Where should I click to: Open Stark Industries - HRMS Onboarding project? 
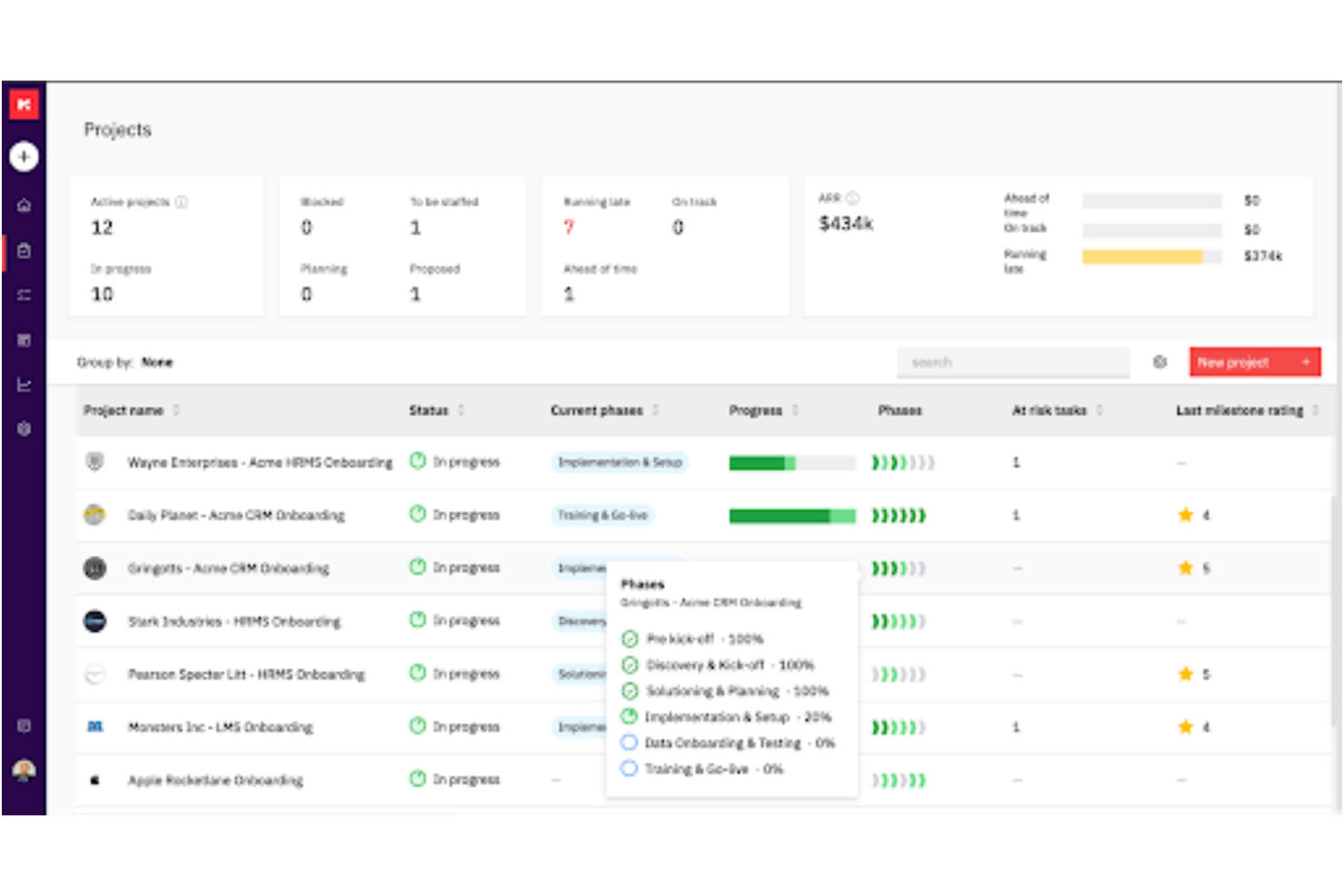[234, 622]
